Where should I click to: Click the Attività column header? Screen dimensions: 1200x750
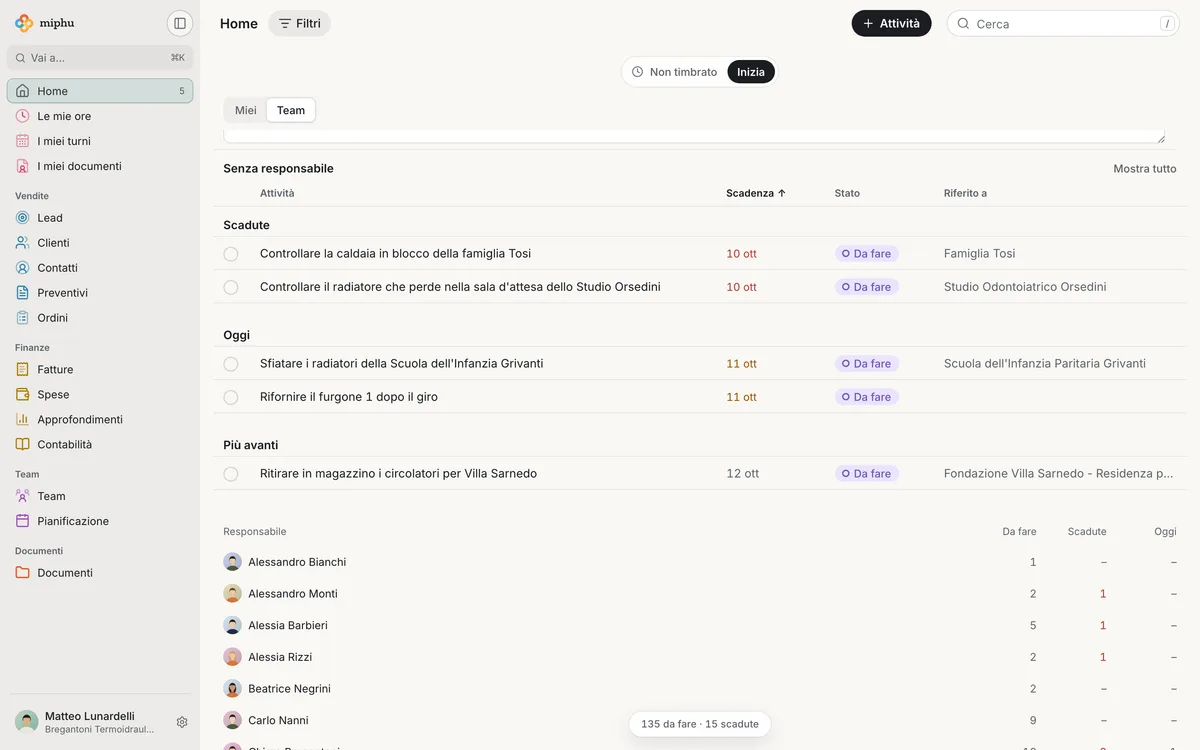tap(277, 193)
